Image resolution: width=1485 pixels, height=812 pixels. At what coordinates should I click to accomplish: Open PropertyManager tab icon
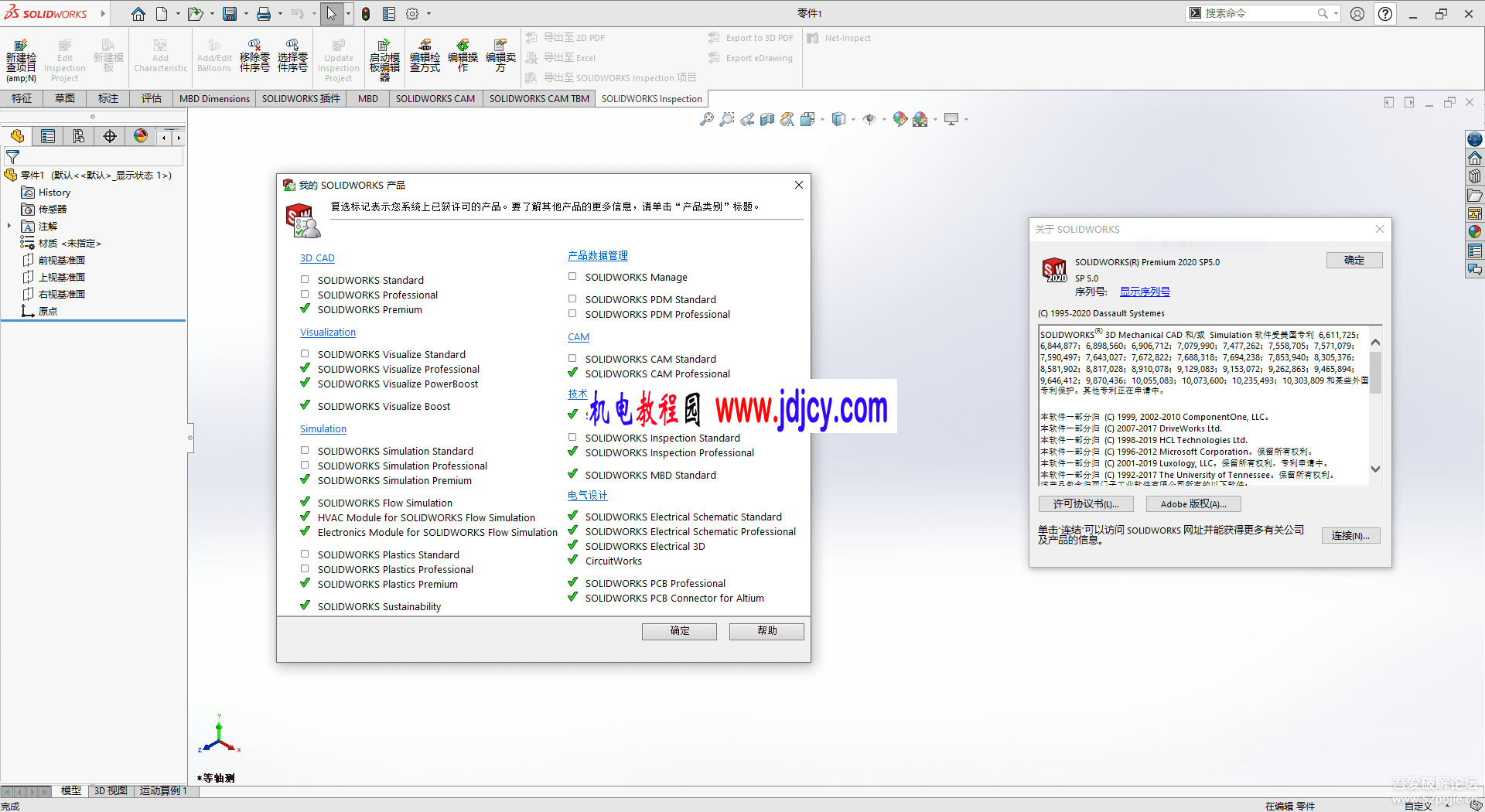click(48, 137)
